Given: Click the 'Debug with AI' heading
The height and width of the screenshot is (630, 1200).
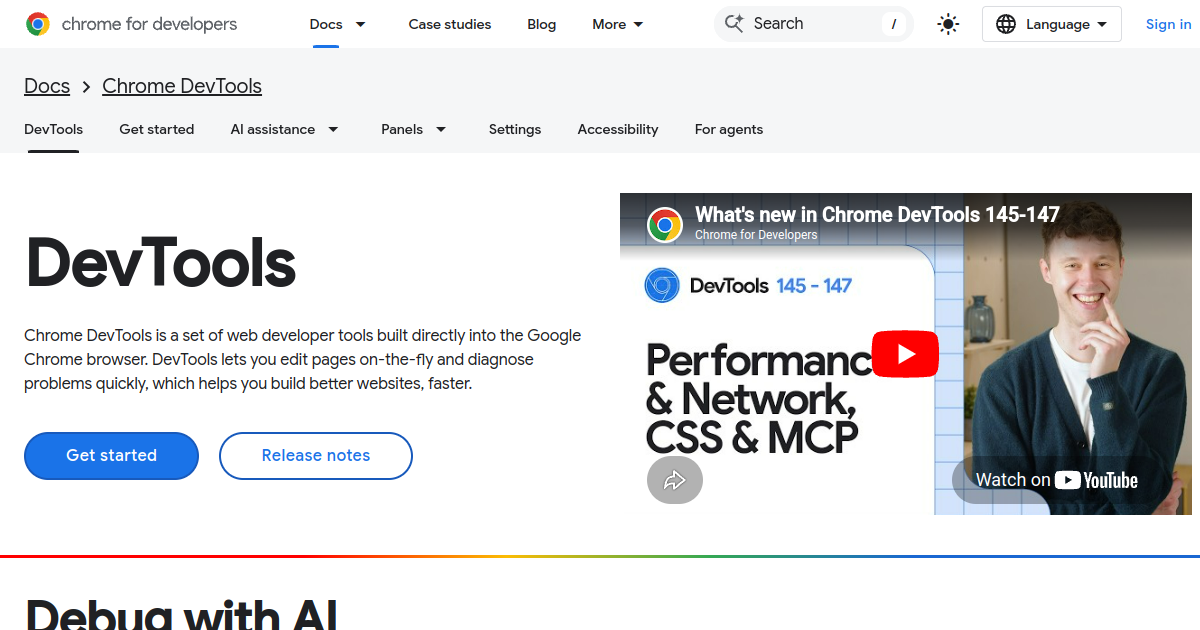Looking at the screenshot, I should tap(181, 612).
